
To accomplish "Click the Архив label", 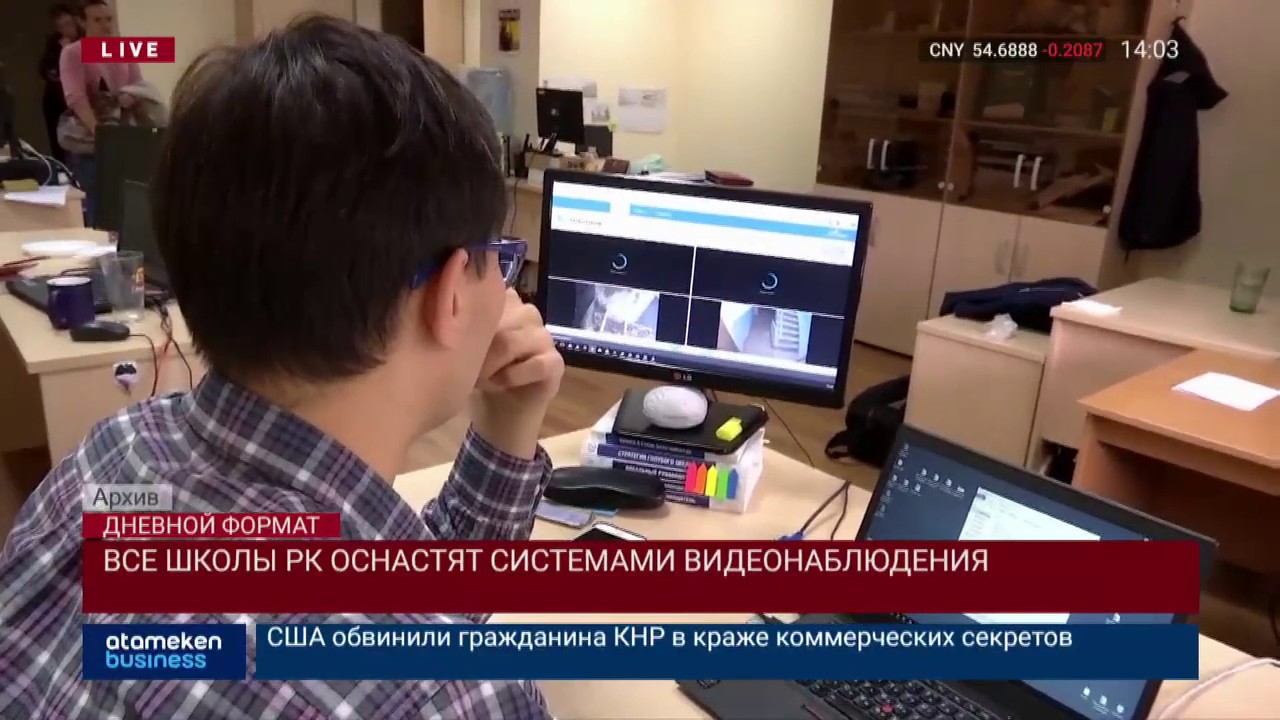I will [x=126, y=498].
